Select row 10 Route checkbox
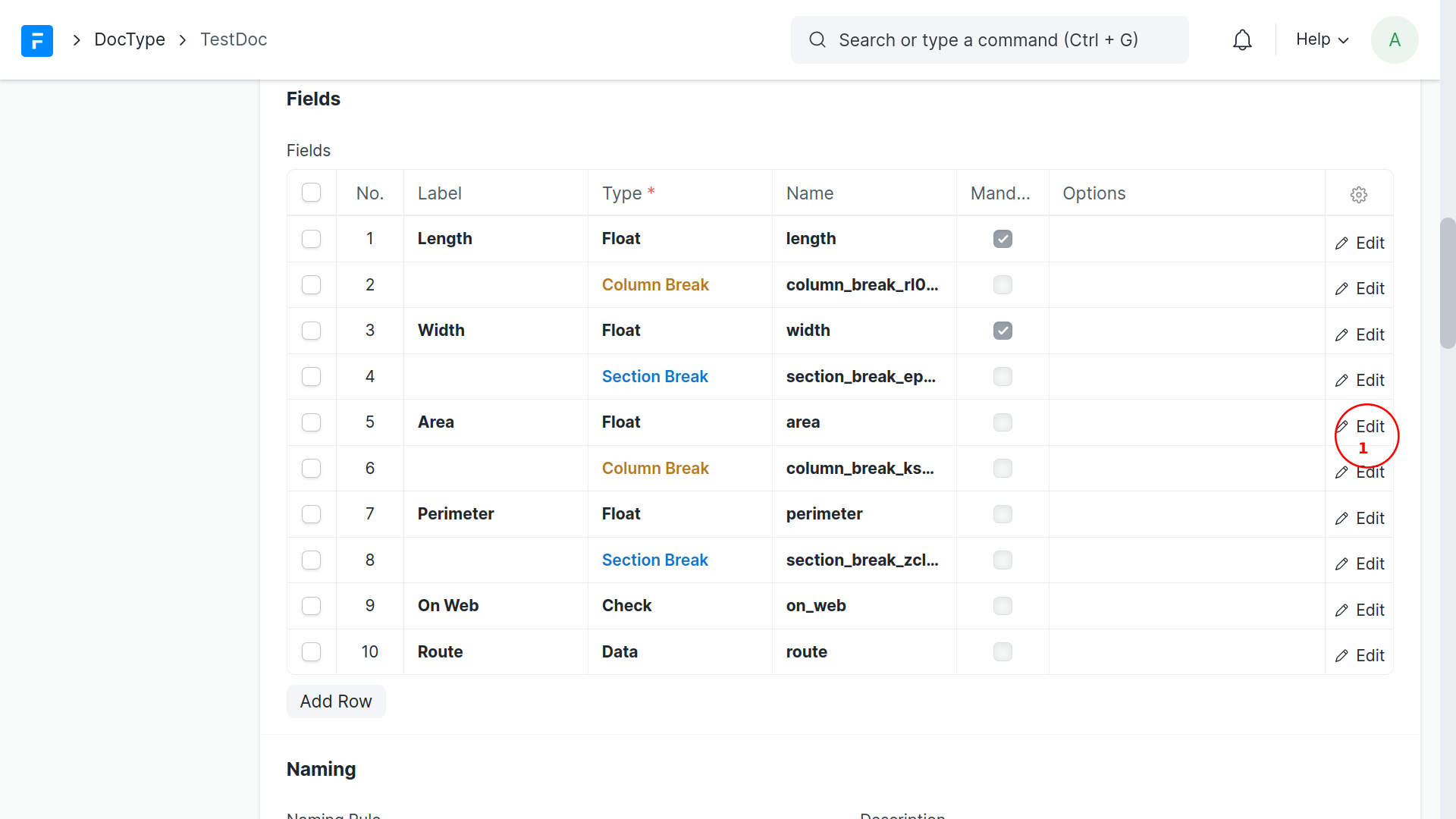The height and width of the screenshot is (819, 1456). 311,651
